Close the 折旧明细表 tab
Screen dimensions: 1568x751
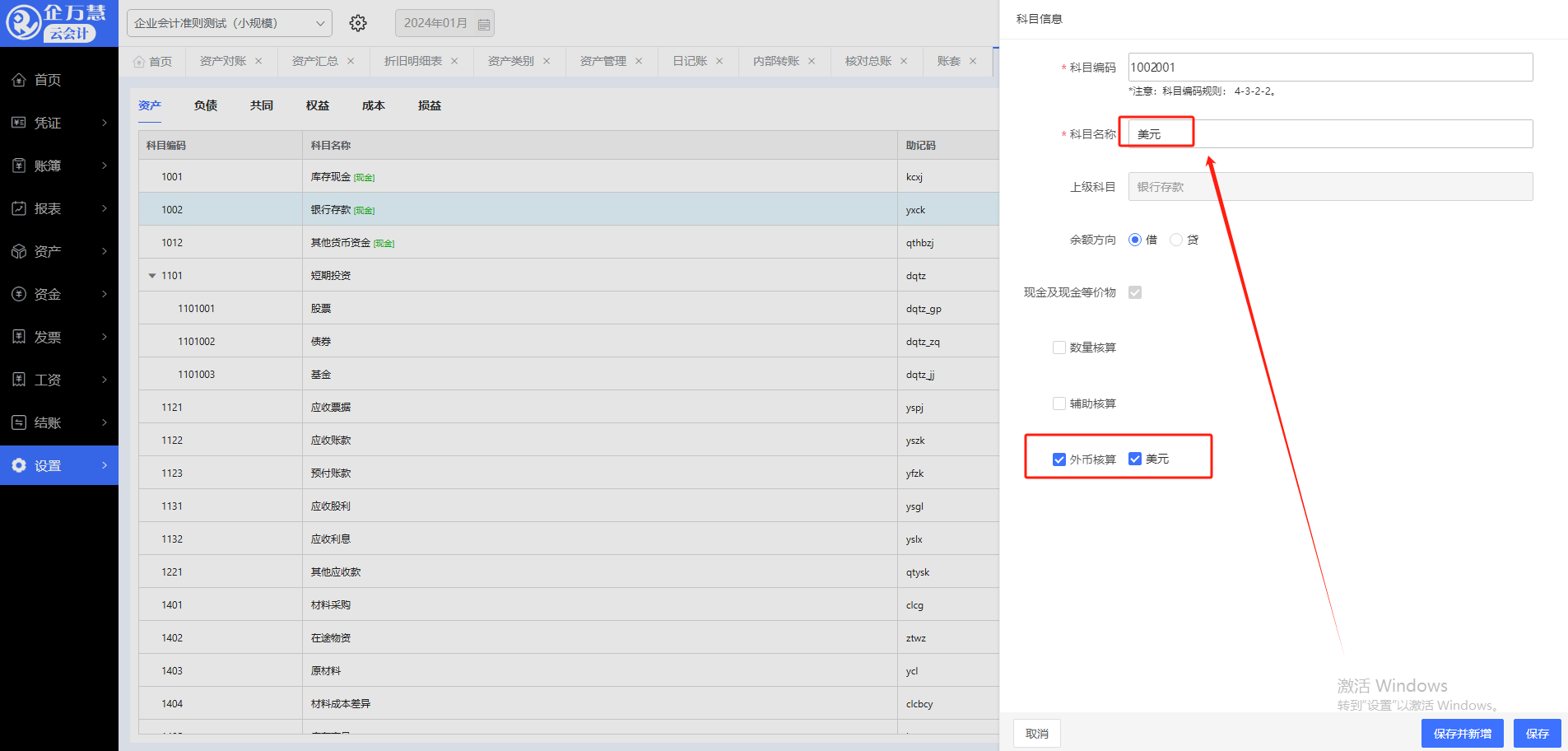tap(454, 61)
